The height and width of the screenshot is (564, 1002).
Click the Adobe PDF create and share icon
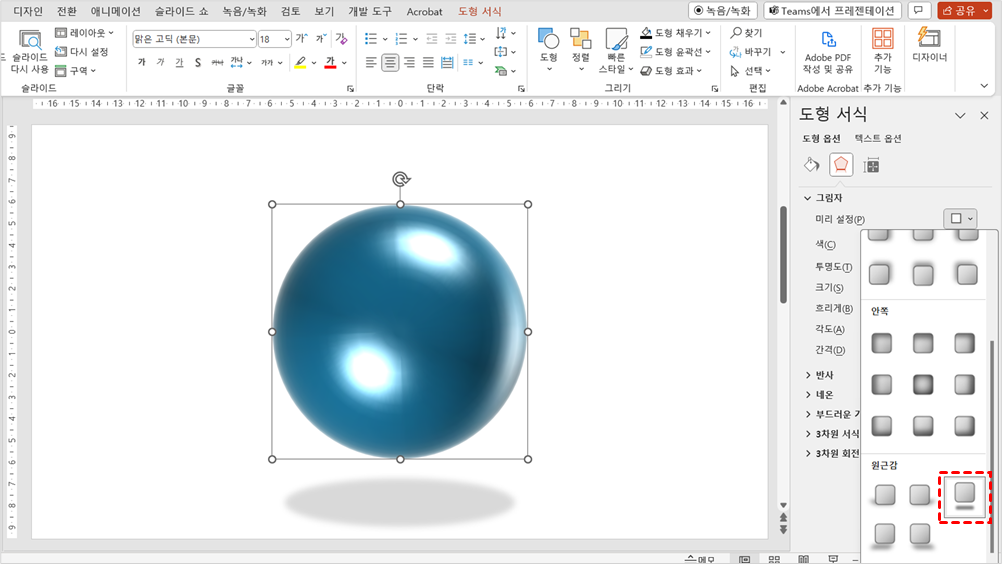pos(827,40)
